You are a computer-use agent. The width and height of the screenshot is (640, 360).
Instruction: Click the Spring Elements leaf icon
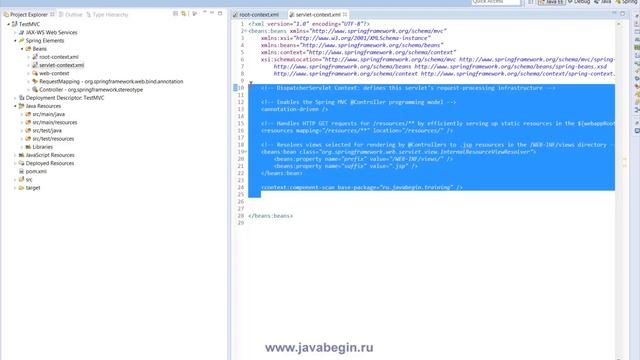tap(21, 40)
